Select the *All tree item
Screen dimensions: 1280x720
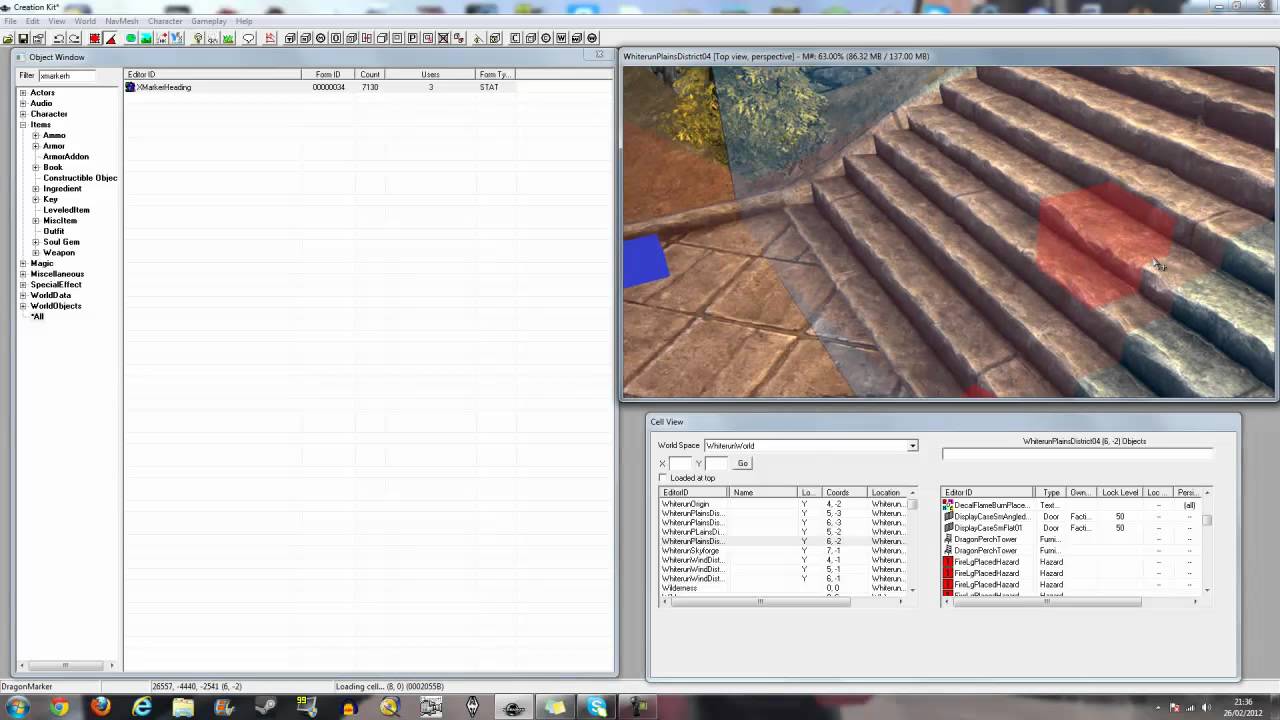(x=37, y=317)
